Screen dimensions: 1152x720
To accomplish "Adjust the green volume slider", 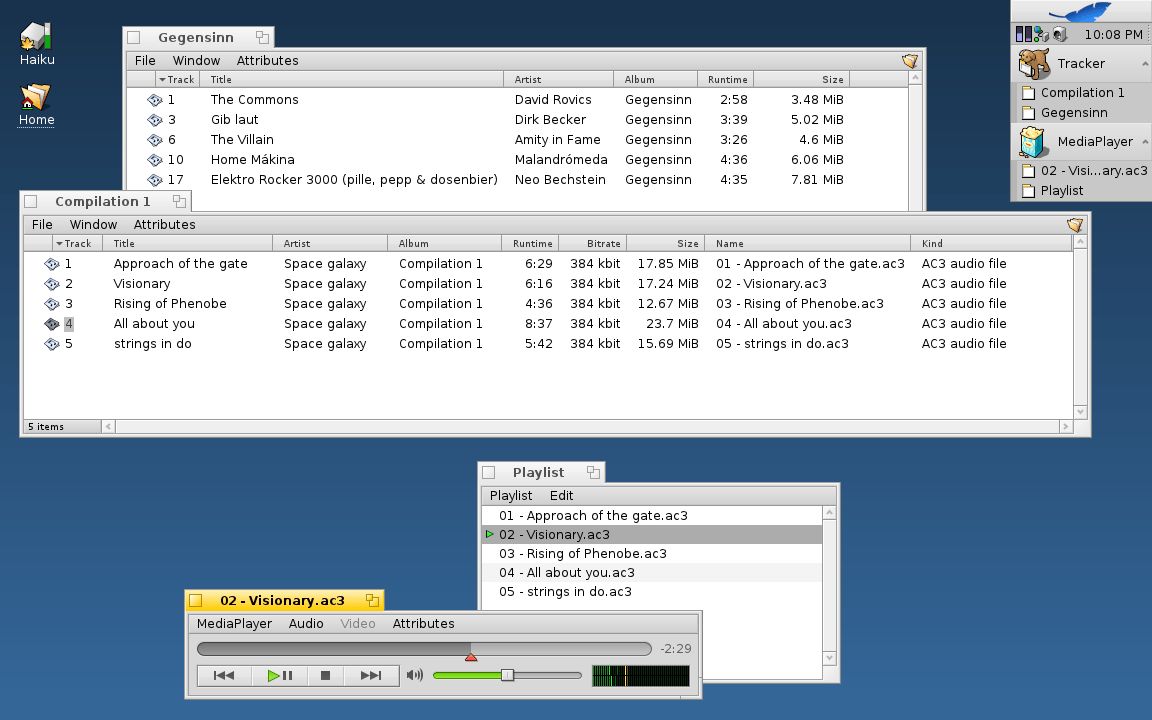I will pos(508,675).
